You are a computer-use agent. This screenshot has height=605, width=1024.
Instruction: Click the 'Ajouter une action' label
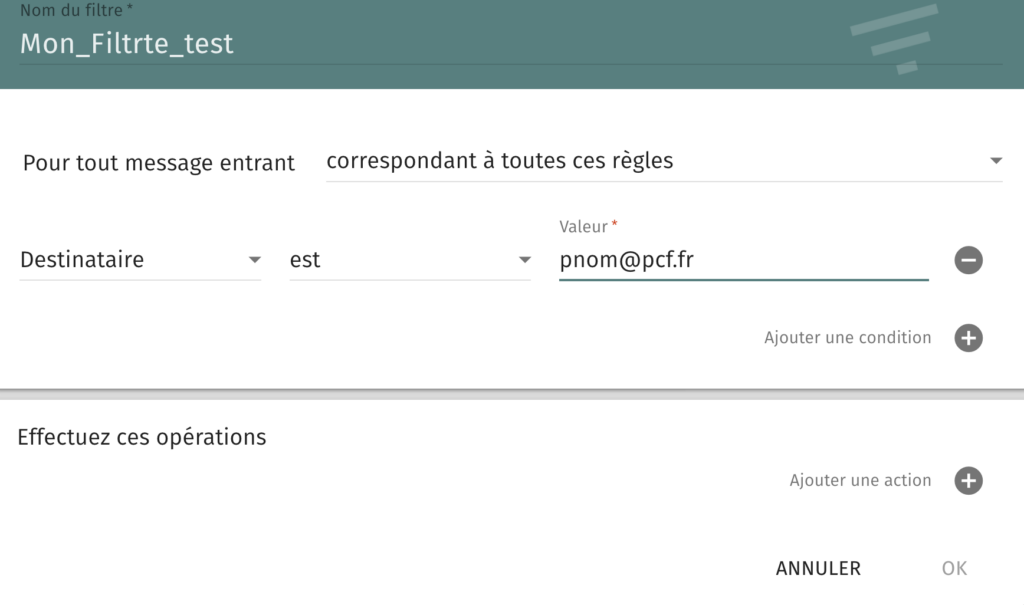860,480
